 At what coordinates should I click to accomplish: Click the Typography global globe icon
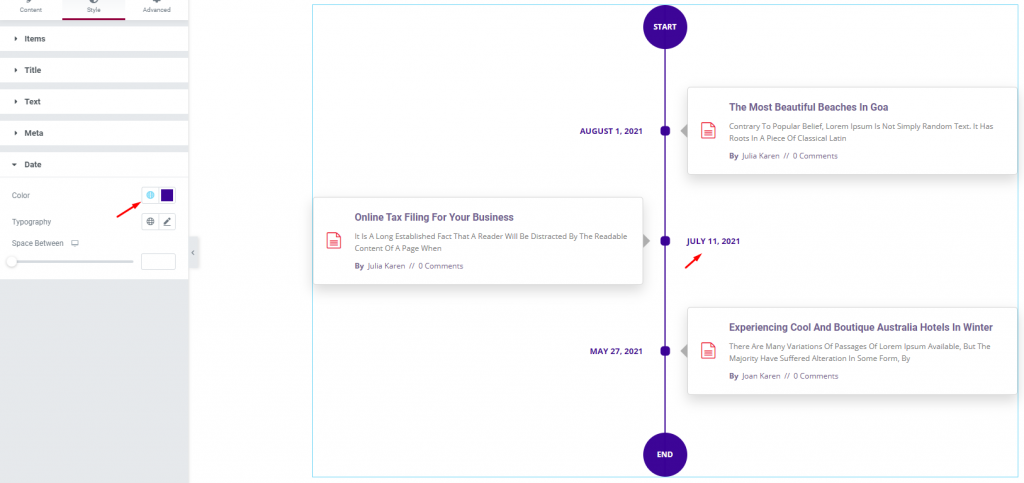pos(150,222)
